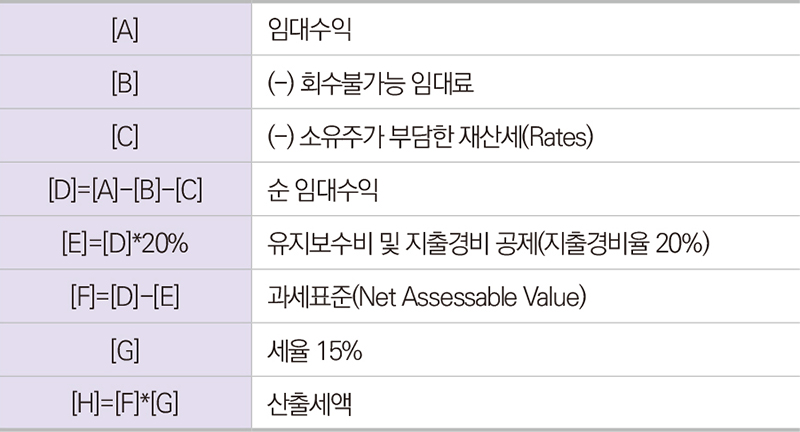This screenshot has height=432, width=800.
Task: Click the 유지보수비 및 지출경비 공제 cell
Action: point(526,243)
